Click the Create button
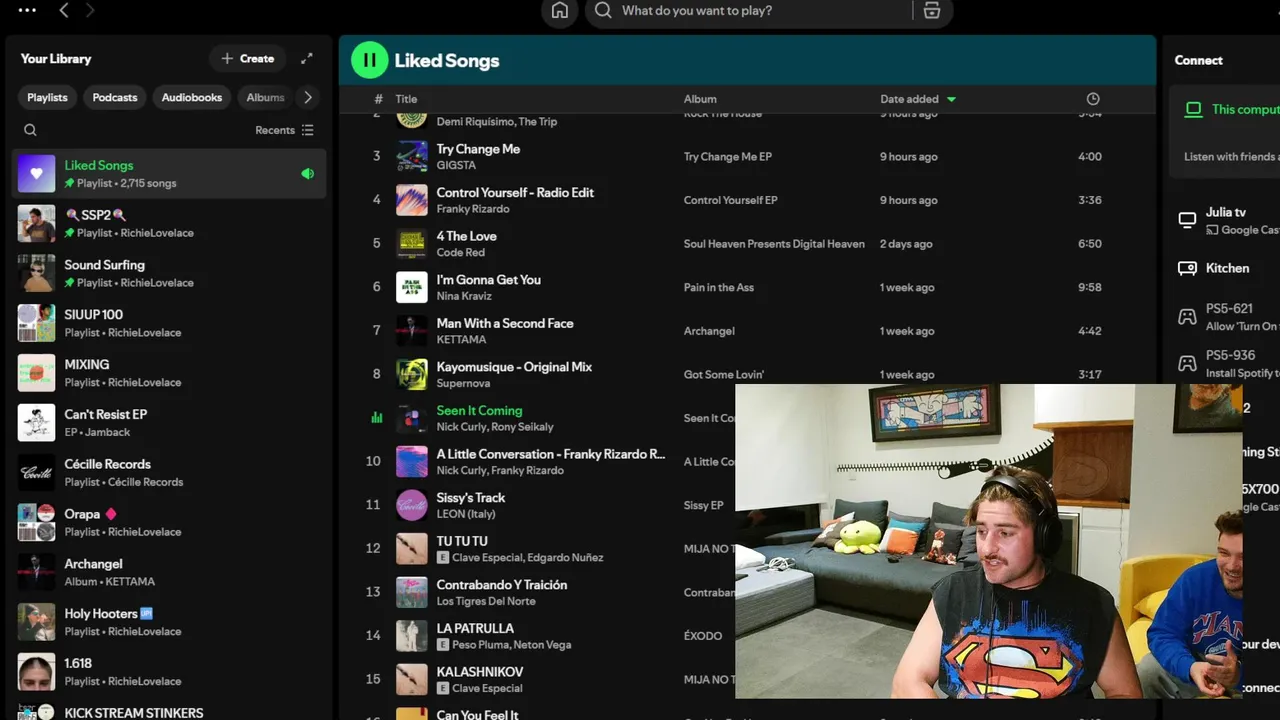 click(x=248, y=58)
